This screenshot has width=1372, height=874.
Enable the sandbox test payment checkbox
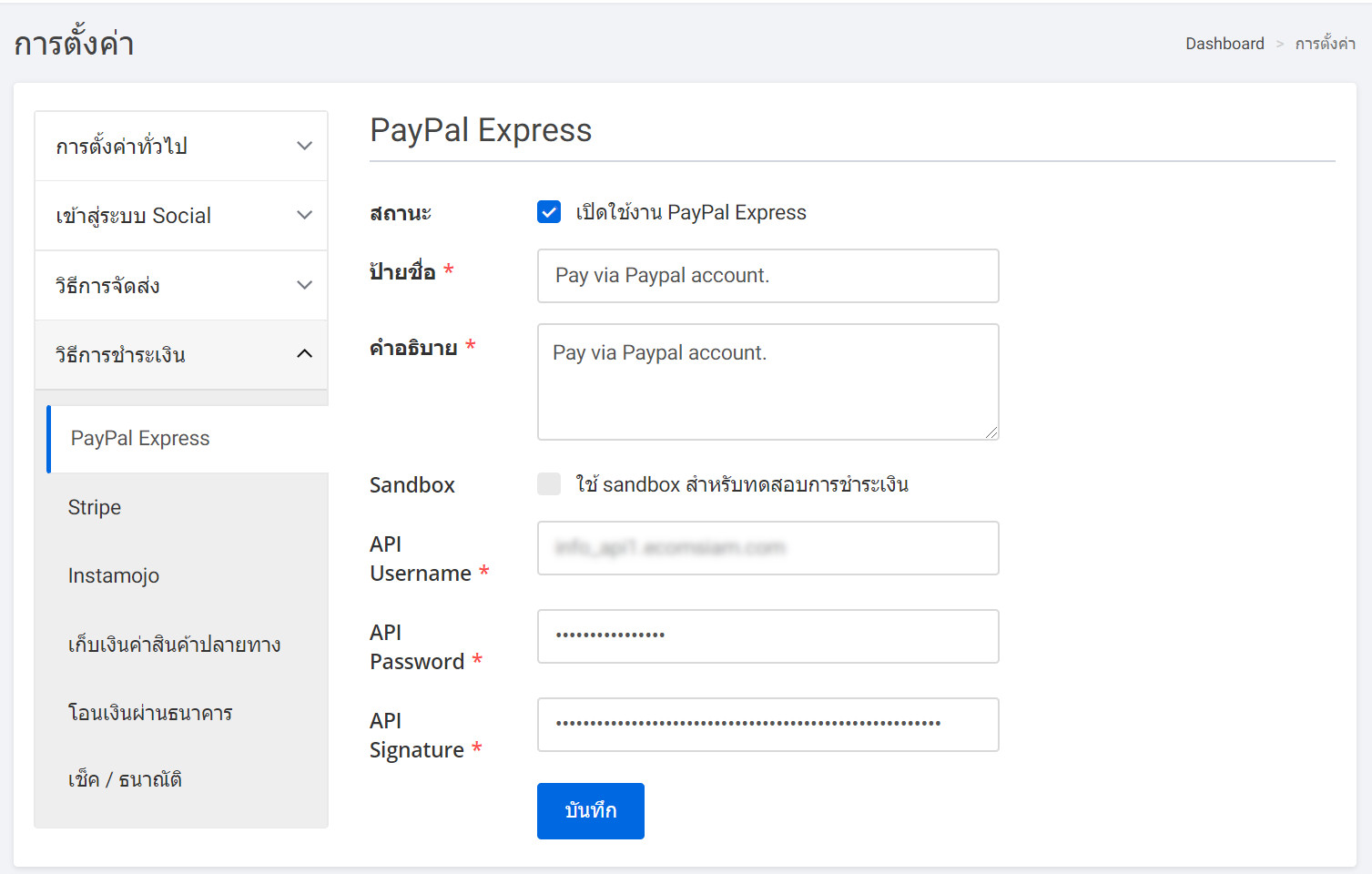[x=549, y=483]
